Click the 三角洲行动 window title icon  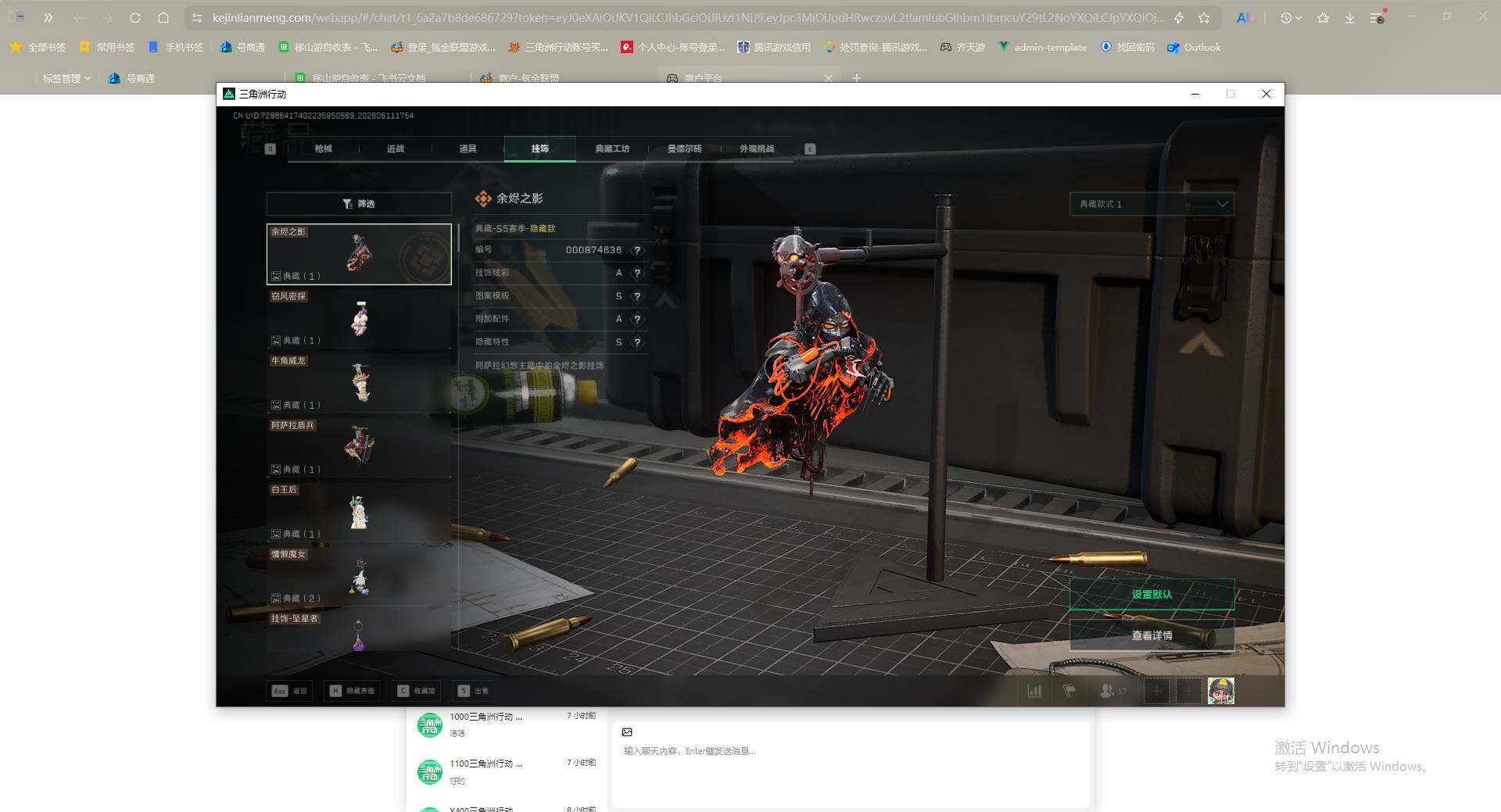pos(229,94)
